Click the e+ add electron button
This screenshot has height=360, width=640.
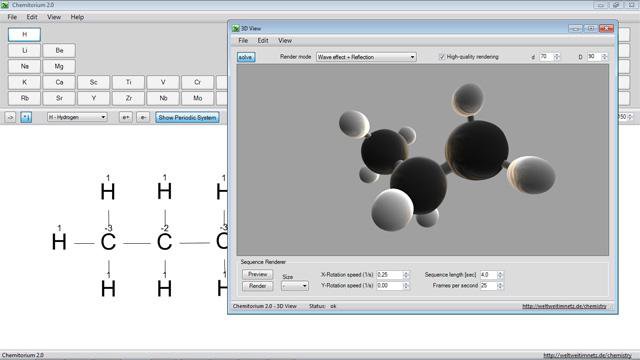[126, 118]
